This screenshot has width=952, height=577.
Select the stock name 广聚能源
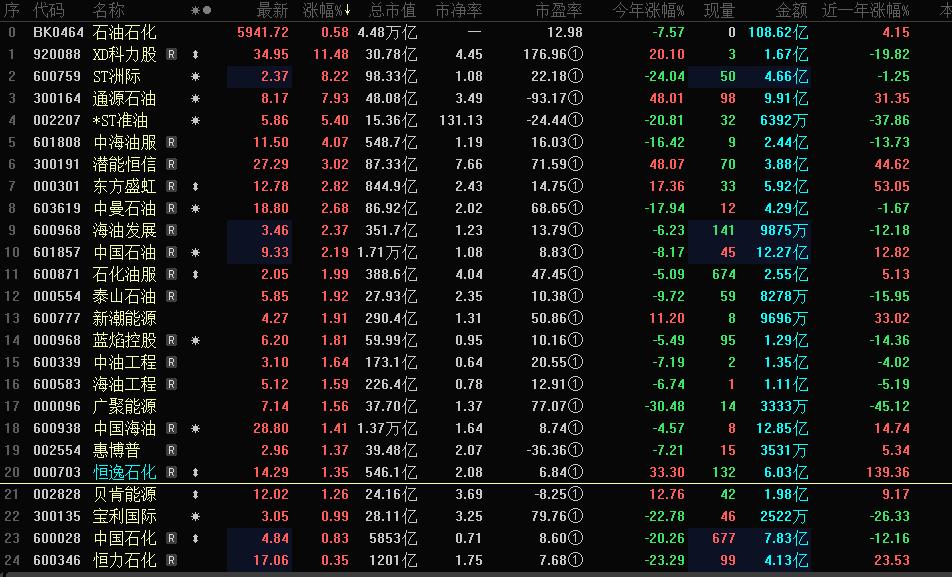pyautogui.click(x=124, y=406)
